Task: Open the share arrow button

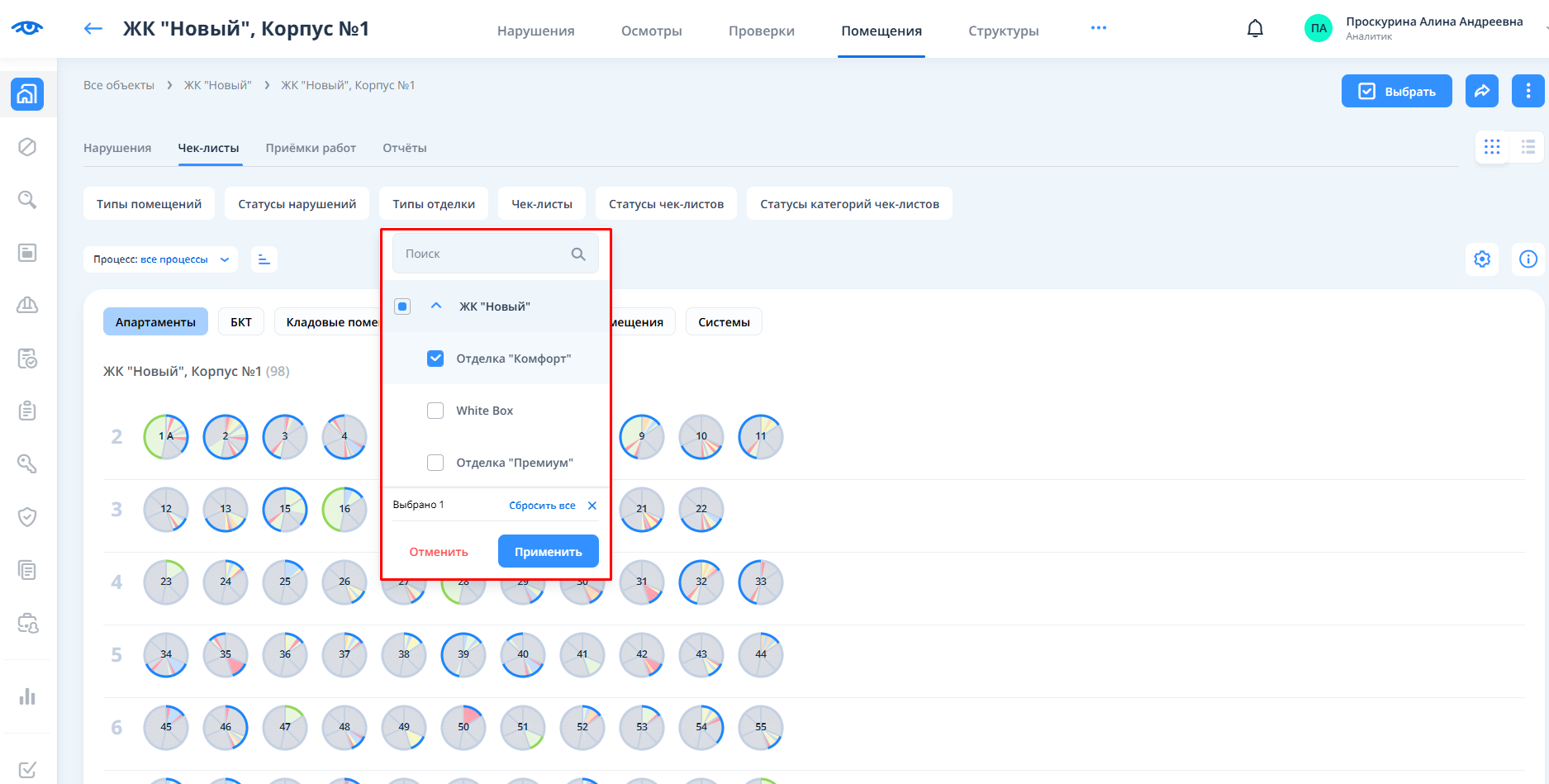Action: tap(1481, 91)
